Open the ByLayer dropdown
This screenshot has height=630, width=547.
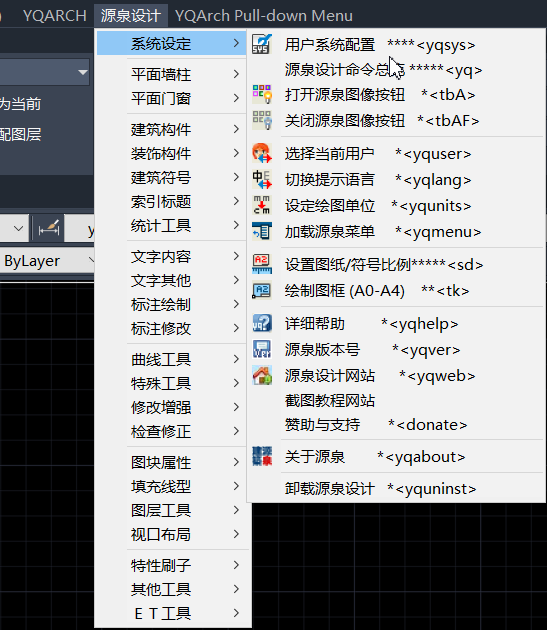[47, 261]
